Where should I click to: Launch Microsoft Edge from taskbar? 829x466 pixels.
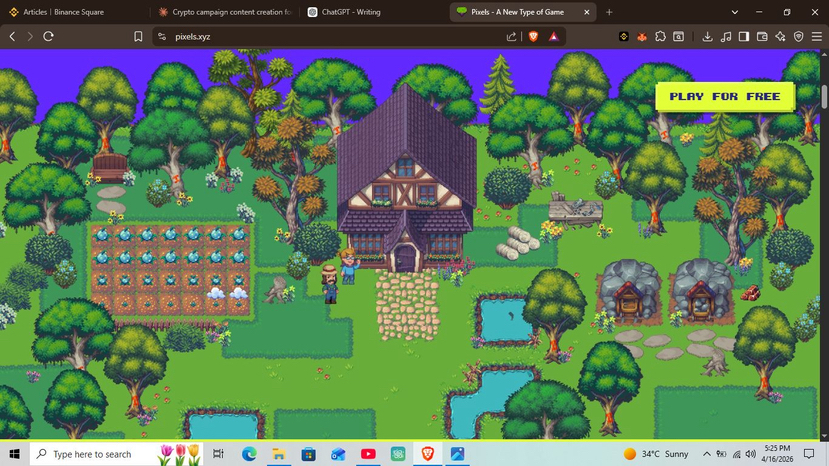tap(249, 454)
